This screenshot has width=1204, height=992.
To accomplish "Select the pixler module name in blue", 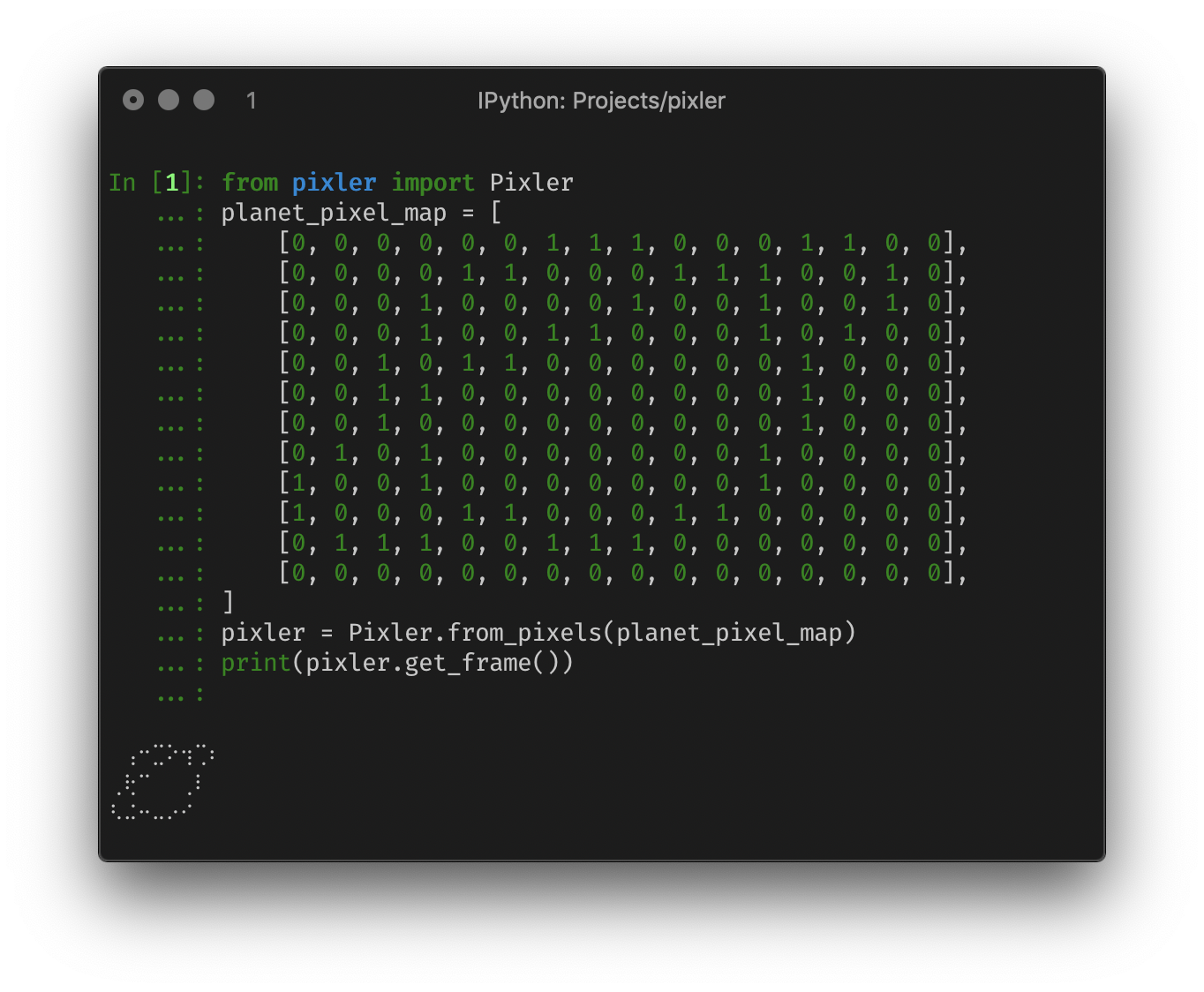I will 334,182.
